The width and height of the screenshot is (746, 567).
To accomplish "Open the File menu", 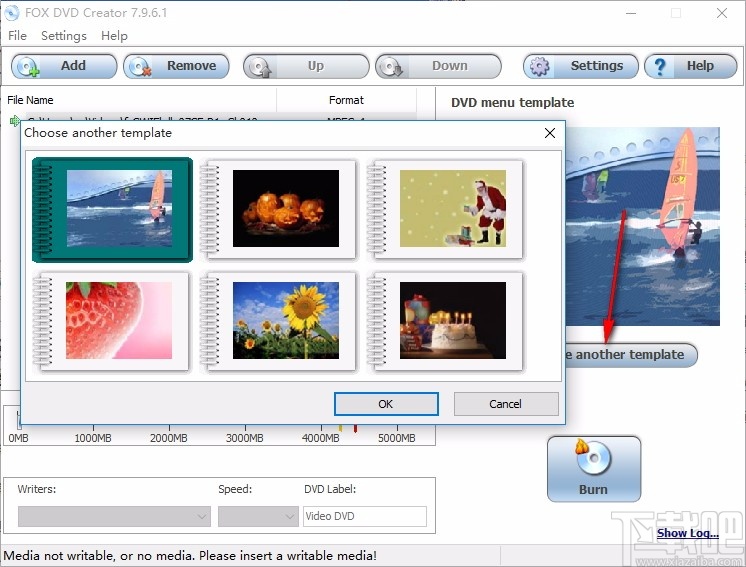I will pos(18,36).
